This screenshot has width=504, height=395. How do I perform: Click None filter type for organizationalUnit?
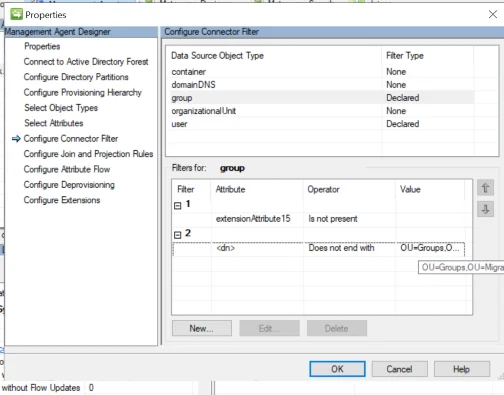pos(396,111)
